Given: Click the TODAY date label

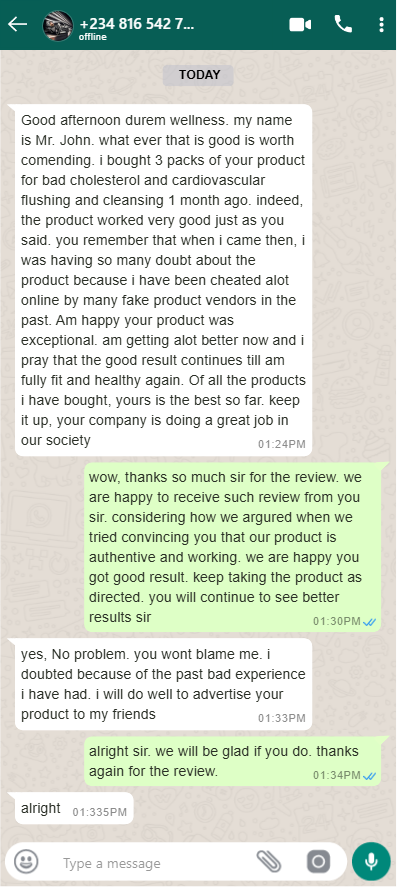Looking at the screenshot, I should coord(198,75).
